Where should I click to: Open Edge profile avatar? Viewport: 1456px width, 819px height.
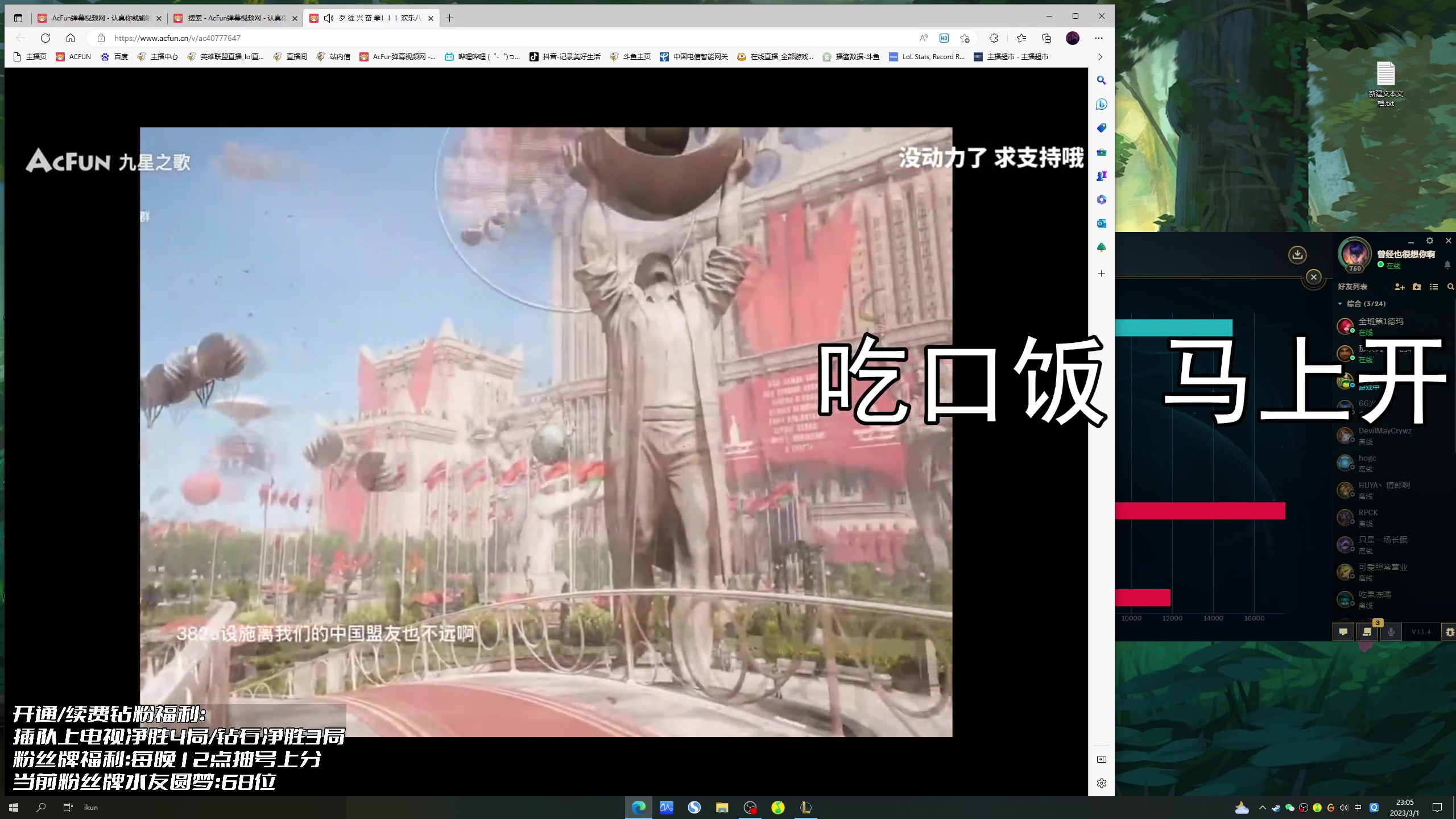1073,38
